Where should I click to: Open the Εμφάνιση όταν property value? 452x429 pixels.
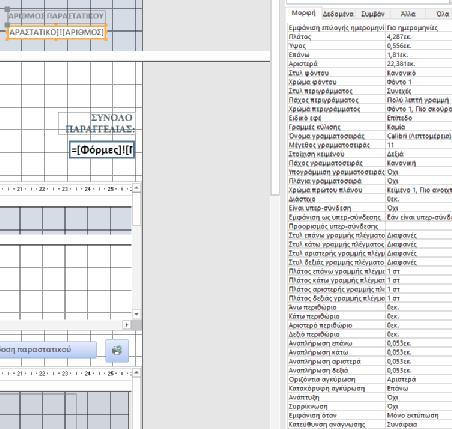(419, 415)
